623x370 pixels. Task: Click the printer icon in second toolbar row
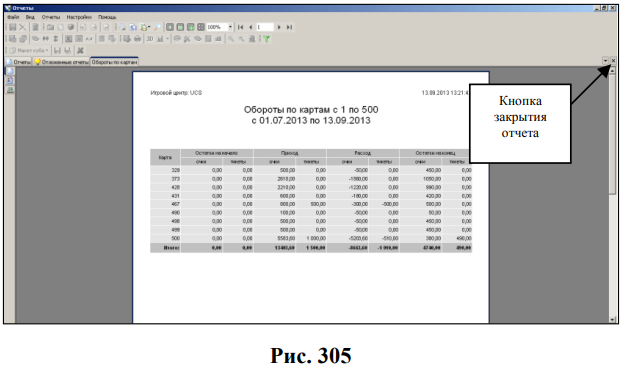(137, 39)
